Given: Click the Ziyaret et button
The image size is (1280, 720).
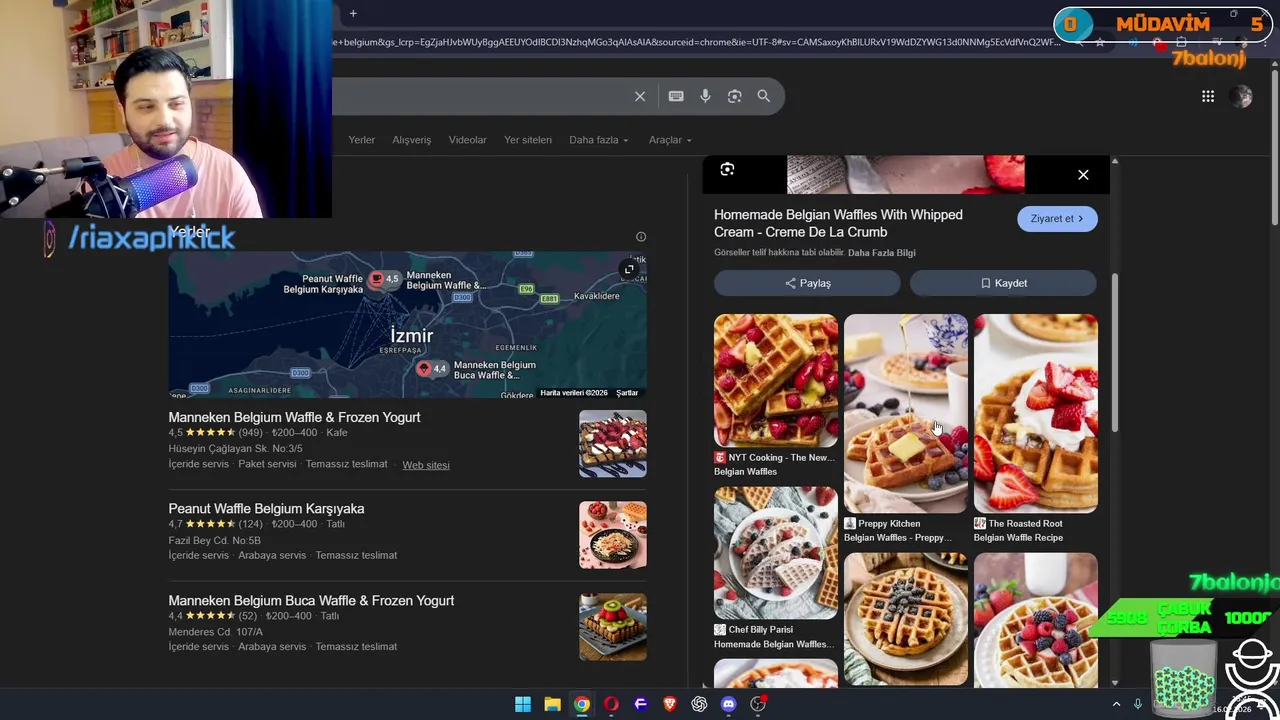Looking at the screenshot, I should tap(1057, 219).
